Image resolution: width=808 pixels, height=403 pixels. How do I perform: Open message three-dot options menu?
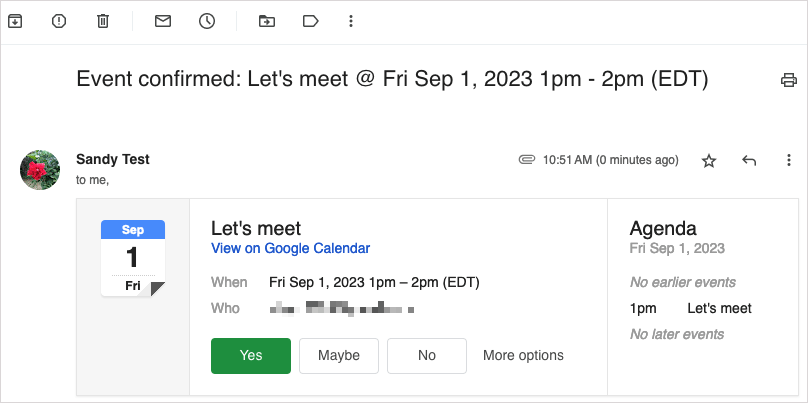pyautogui.click(x=789, y=160)
